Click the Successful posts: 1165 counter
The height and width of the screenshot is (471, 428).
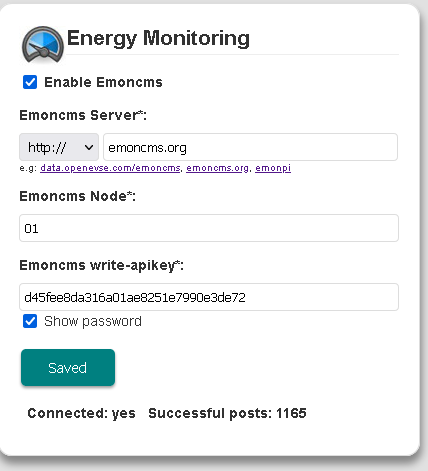227,413
